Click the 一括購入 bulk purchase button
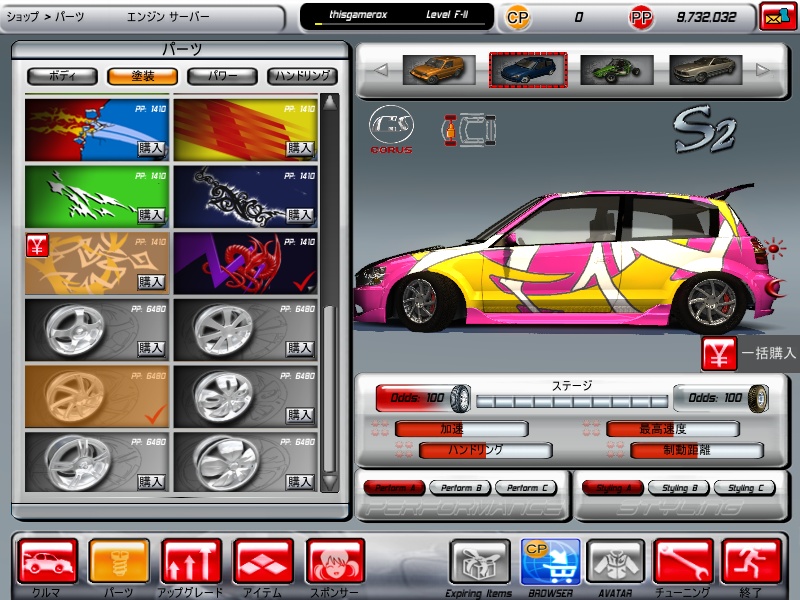This screenshot has width=800, height=600. [x=750, y=353]
